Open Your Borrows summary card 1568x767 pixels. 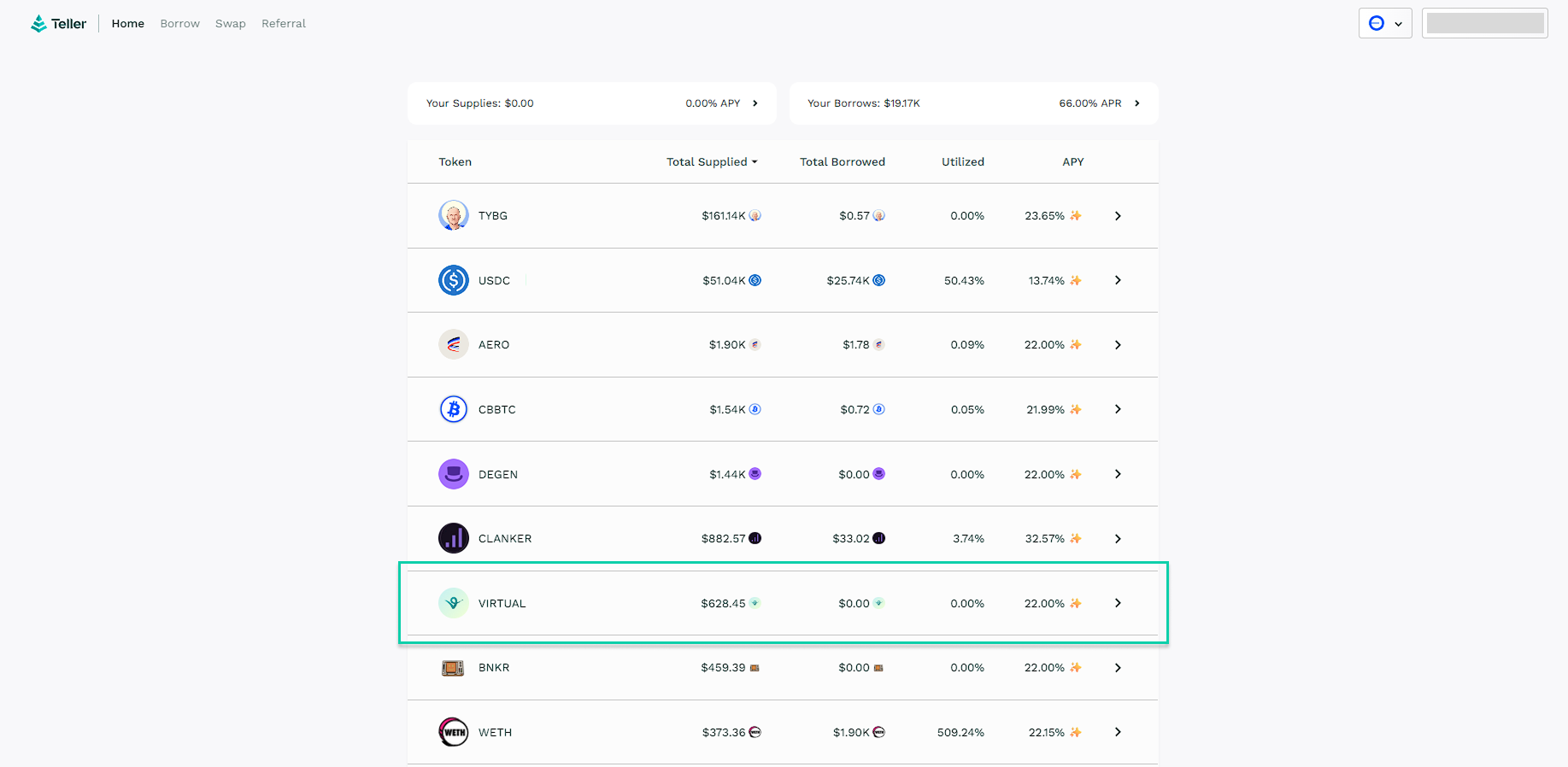(x=973, y=103)
